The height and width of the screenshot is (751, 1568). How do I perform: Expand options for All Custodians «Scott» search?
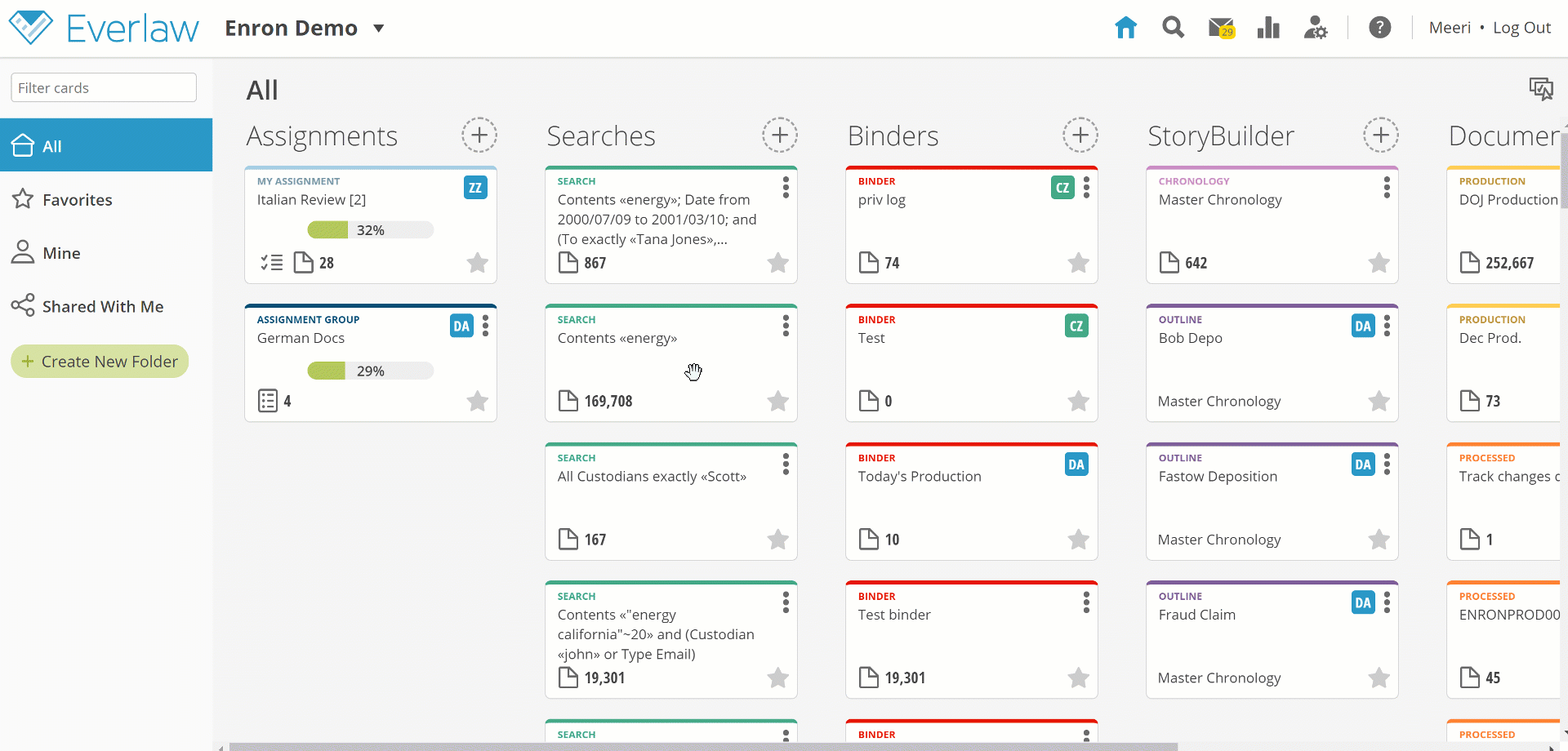click(786, 464)
